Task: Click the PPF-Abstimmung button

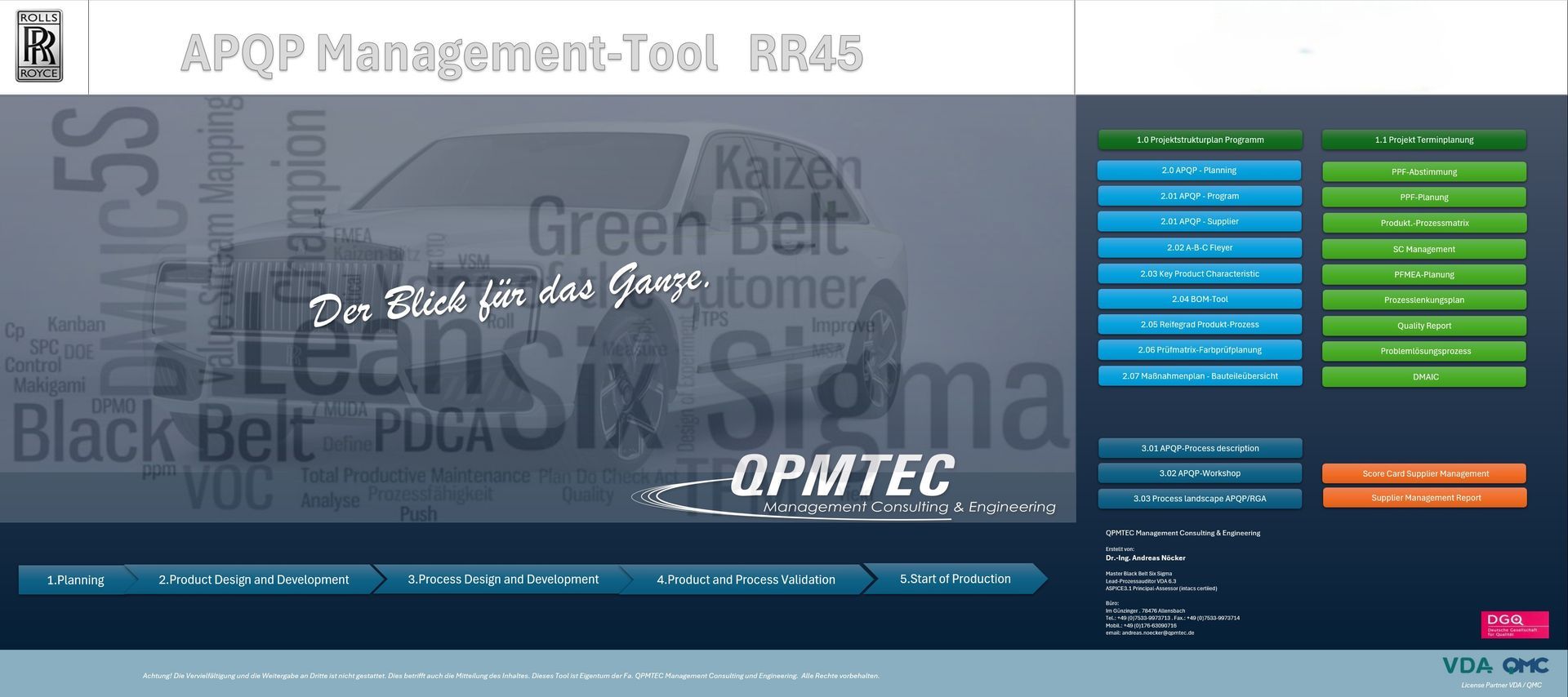Action: tap(1423, 171)
